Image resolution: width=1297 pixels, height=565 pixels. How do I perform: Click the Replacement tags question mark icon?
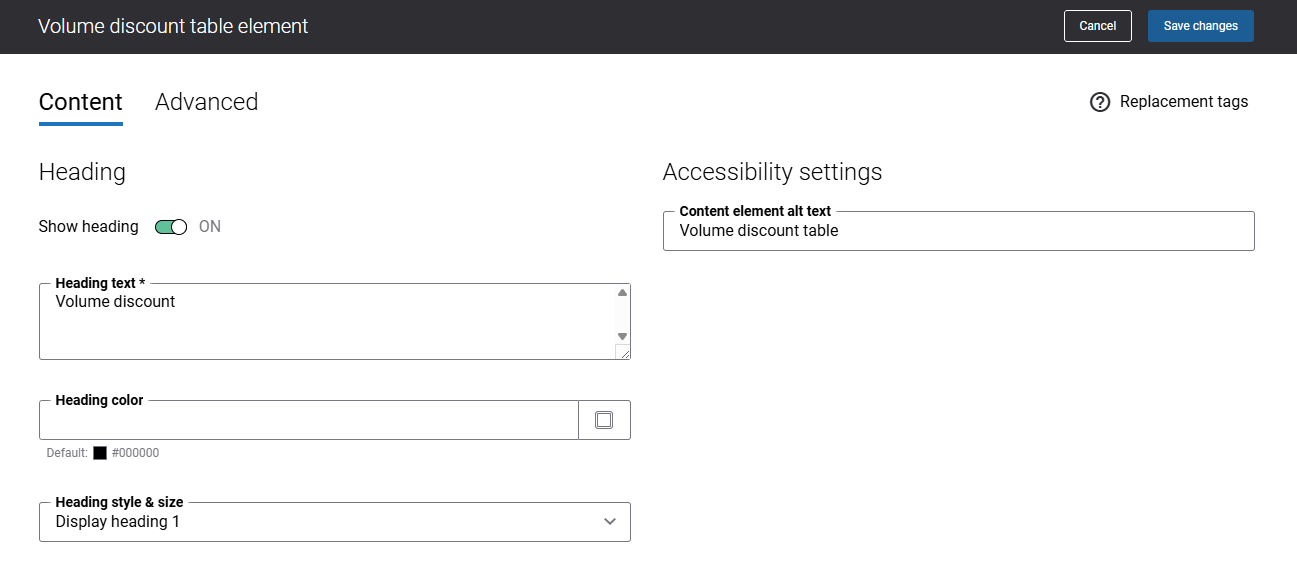coord(1100,102)
